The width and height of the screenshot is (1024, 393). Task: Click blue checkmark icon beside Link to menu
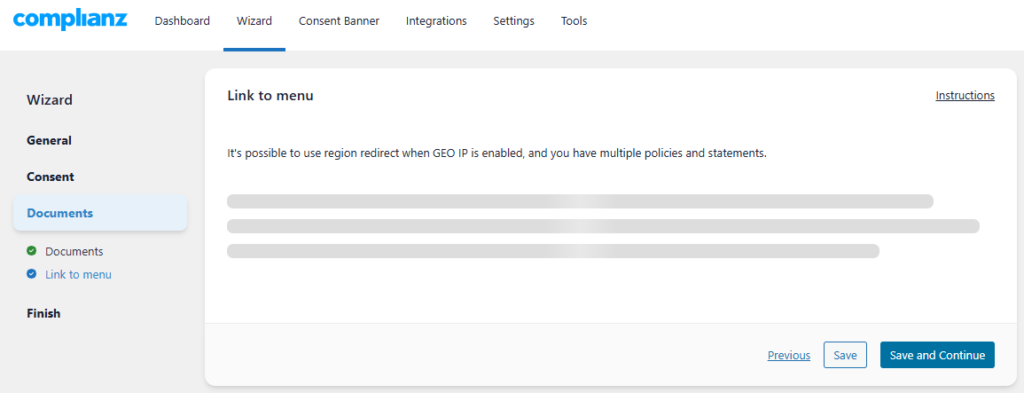point(31,274)
